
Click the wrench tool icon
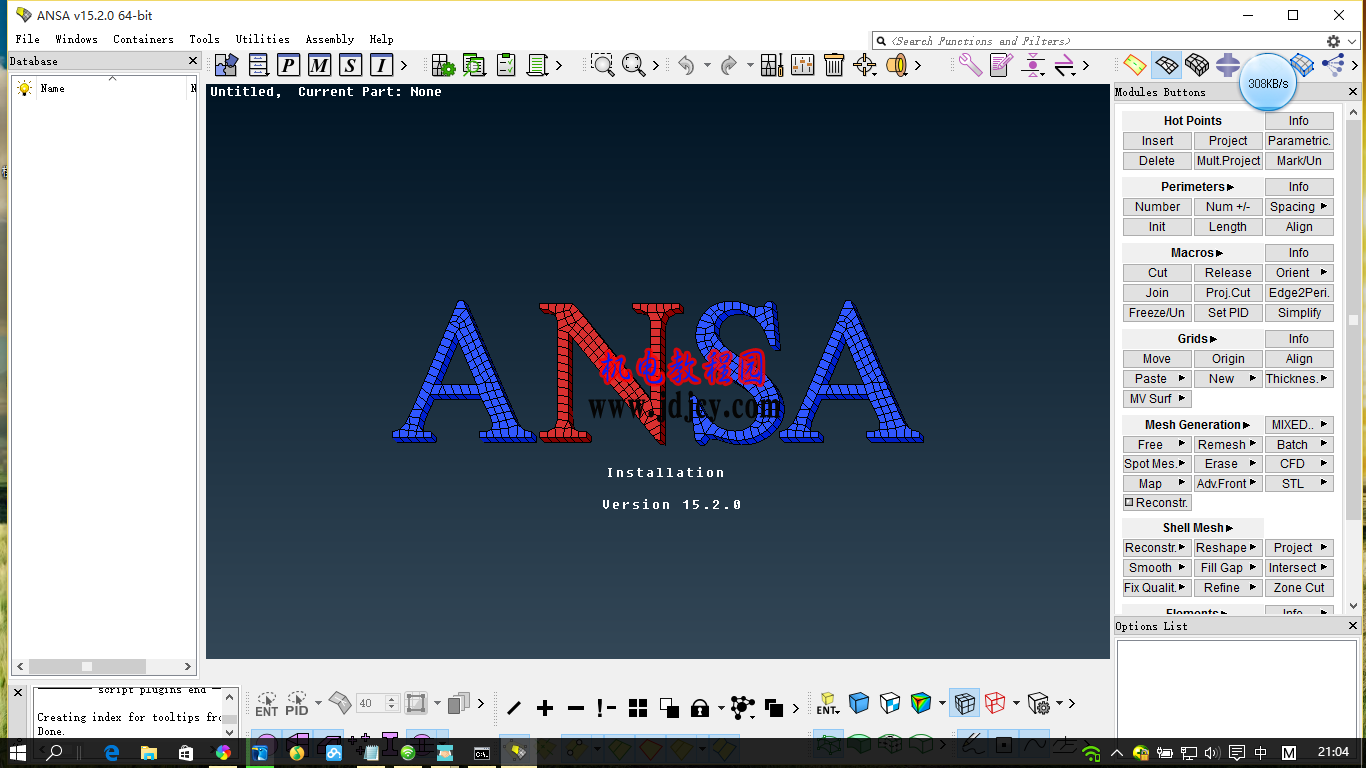click(970, 66)
